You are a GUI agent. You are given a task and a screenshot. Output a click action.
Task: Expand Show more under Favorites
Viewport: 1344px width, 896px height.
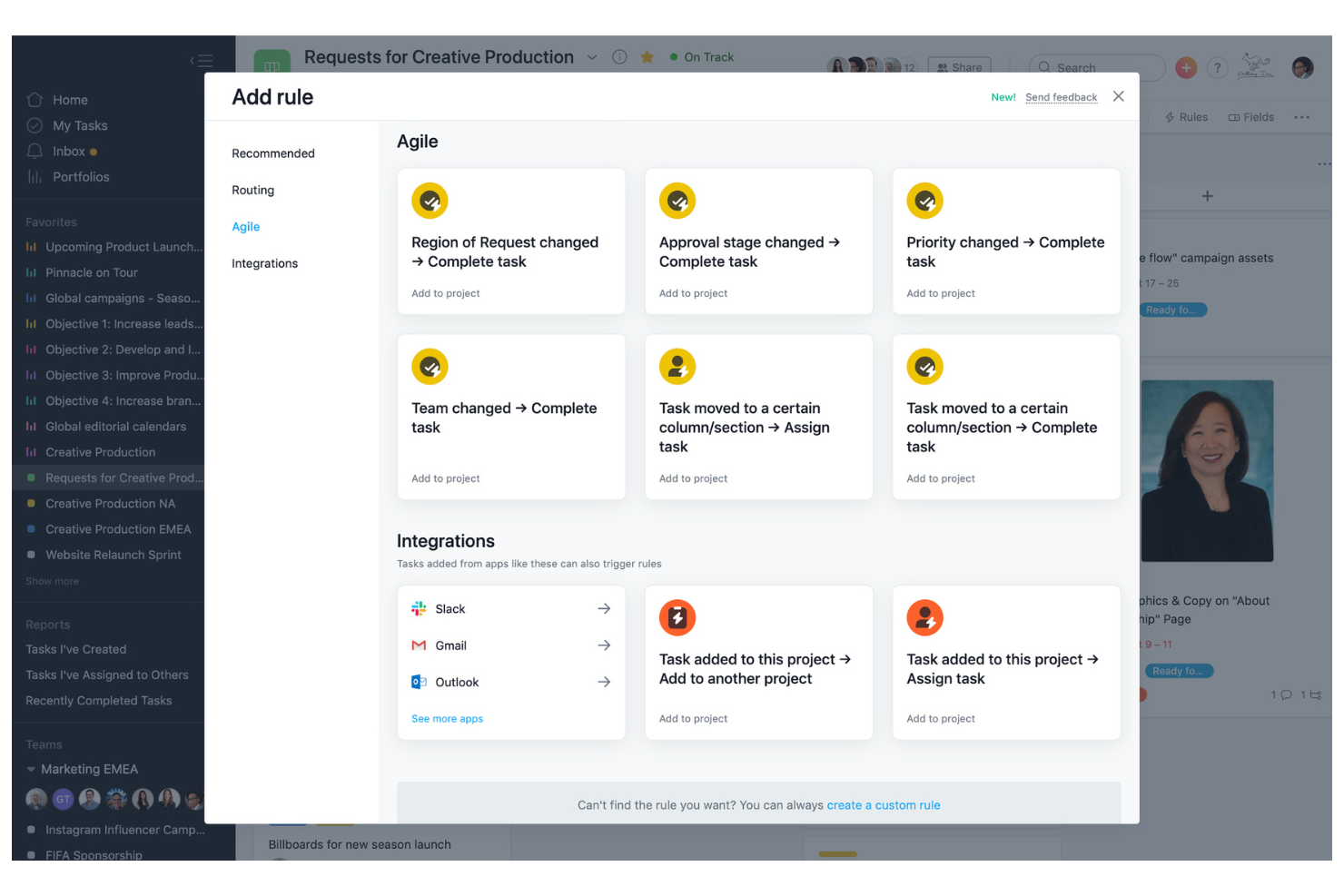pos(51,581)
